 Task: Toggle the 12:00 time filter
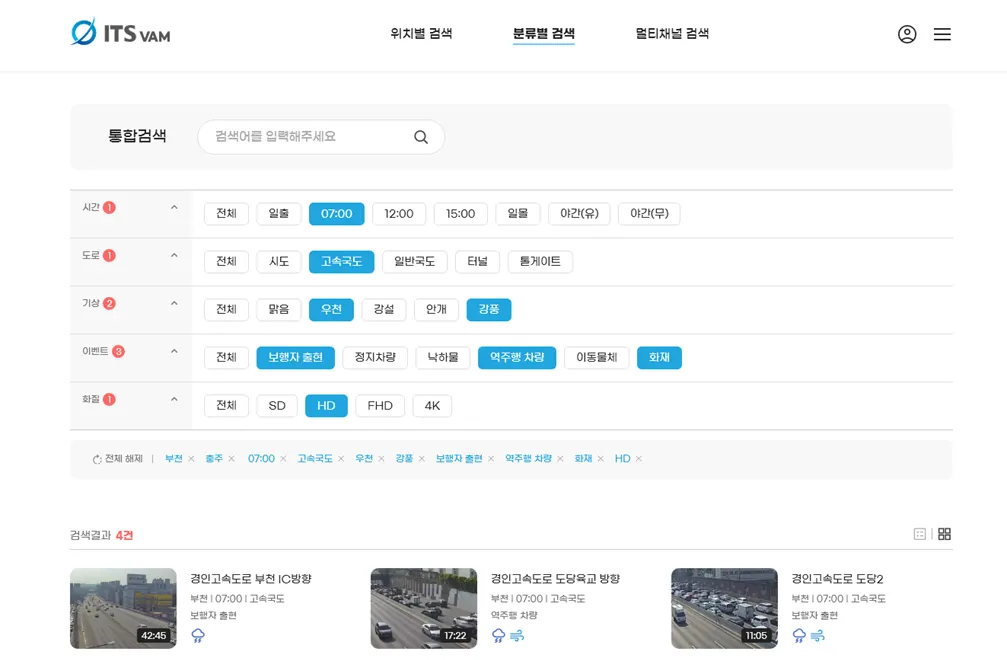[399, 214]
